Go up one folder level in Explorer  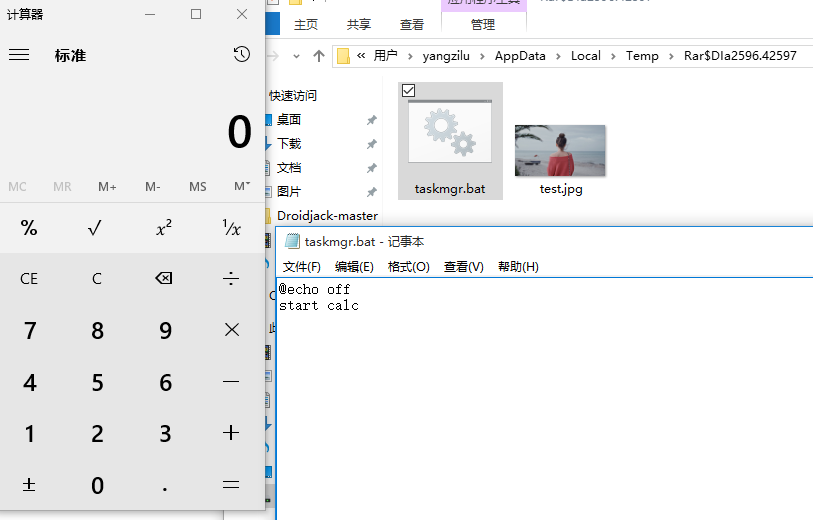click(319, 56)
